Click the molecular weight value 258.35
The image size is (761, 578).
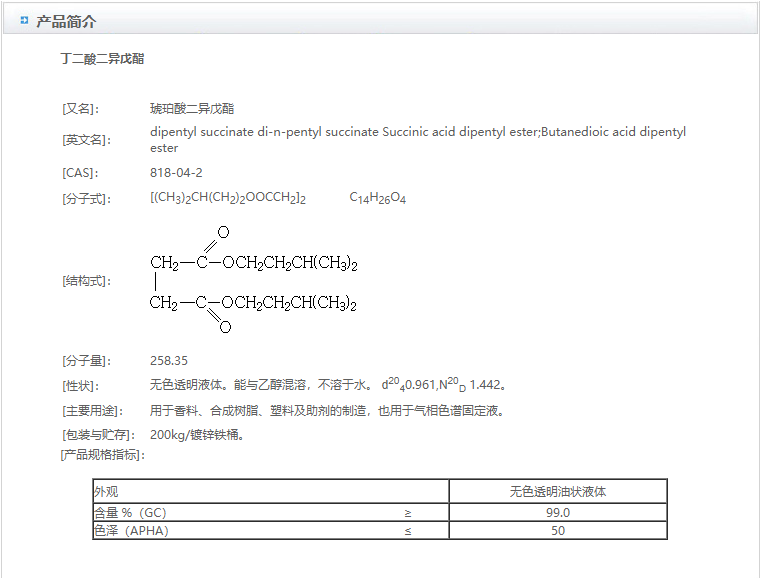(169, 361)
